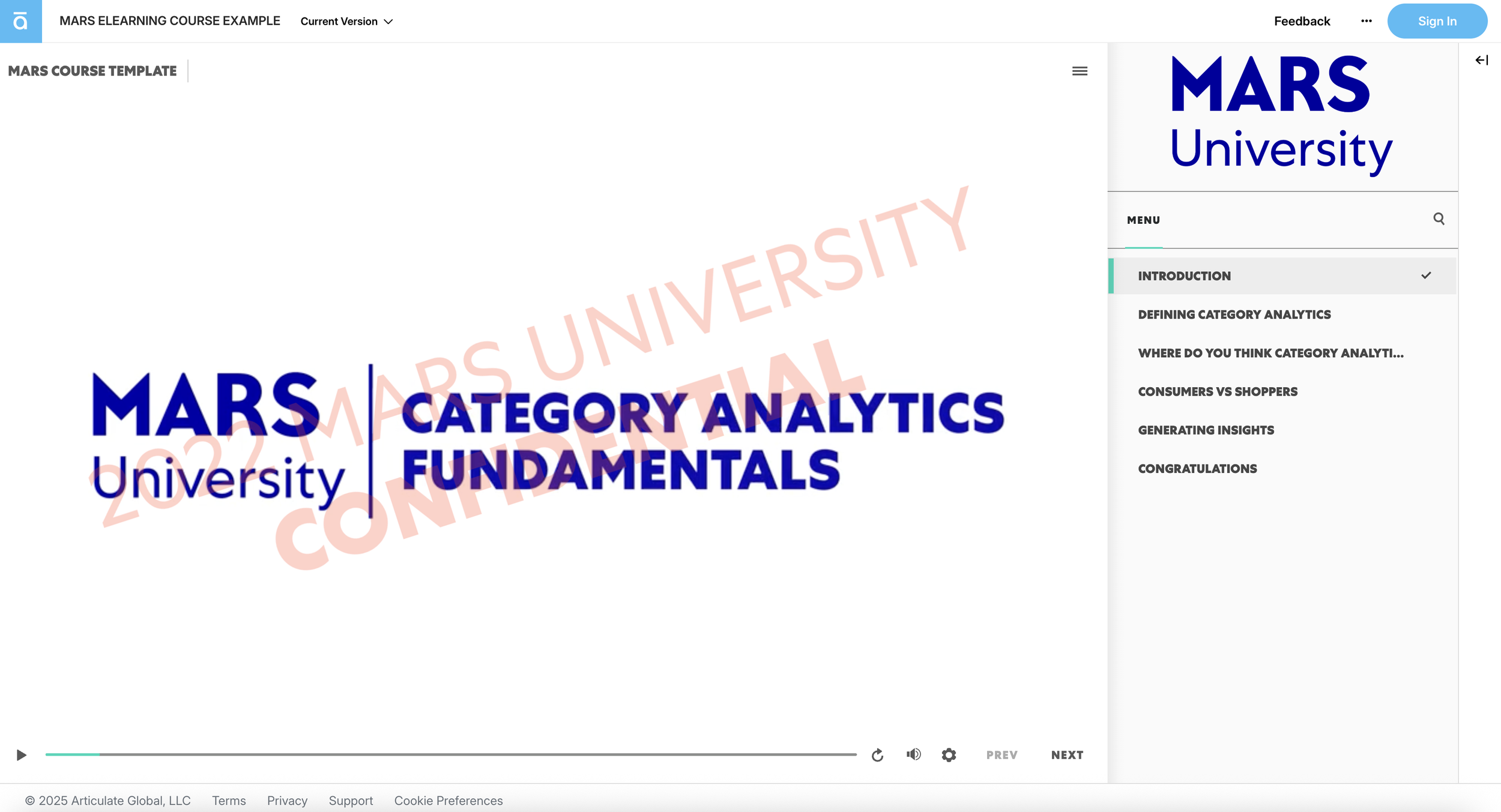This screenshot has height=812, width=1501.
Task: Collapse the sidebar with the arrow icon
Action: [1481, 60]
